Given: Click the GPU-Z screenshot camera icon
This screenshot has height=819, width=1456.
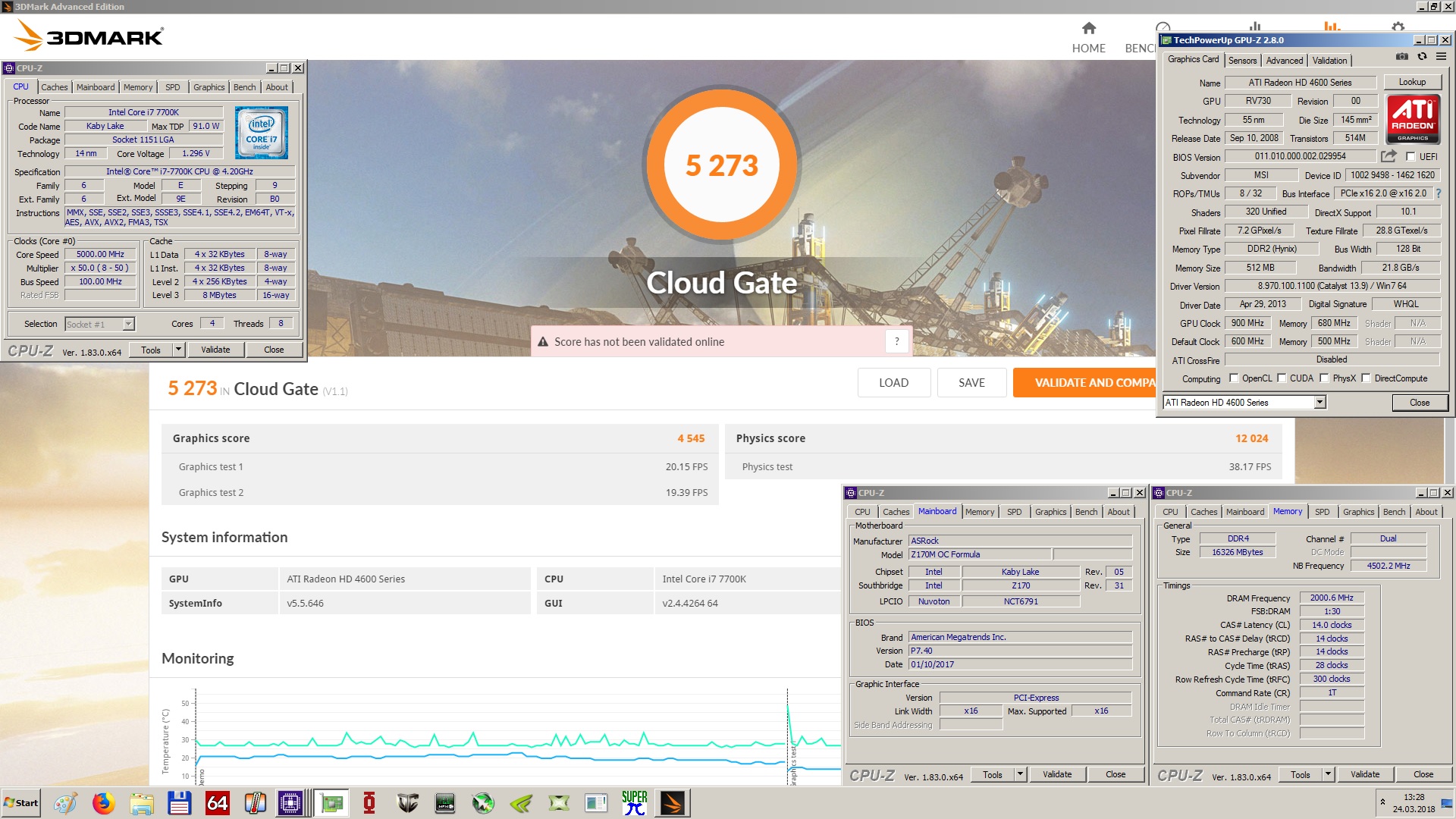Looking at the screenshot, I should tap(1402, 57).
